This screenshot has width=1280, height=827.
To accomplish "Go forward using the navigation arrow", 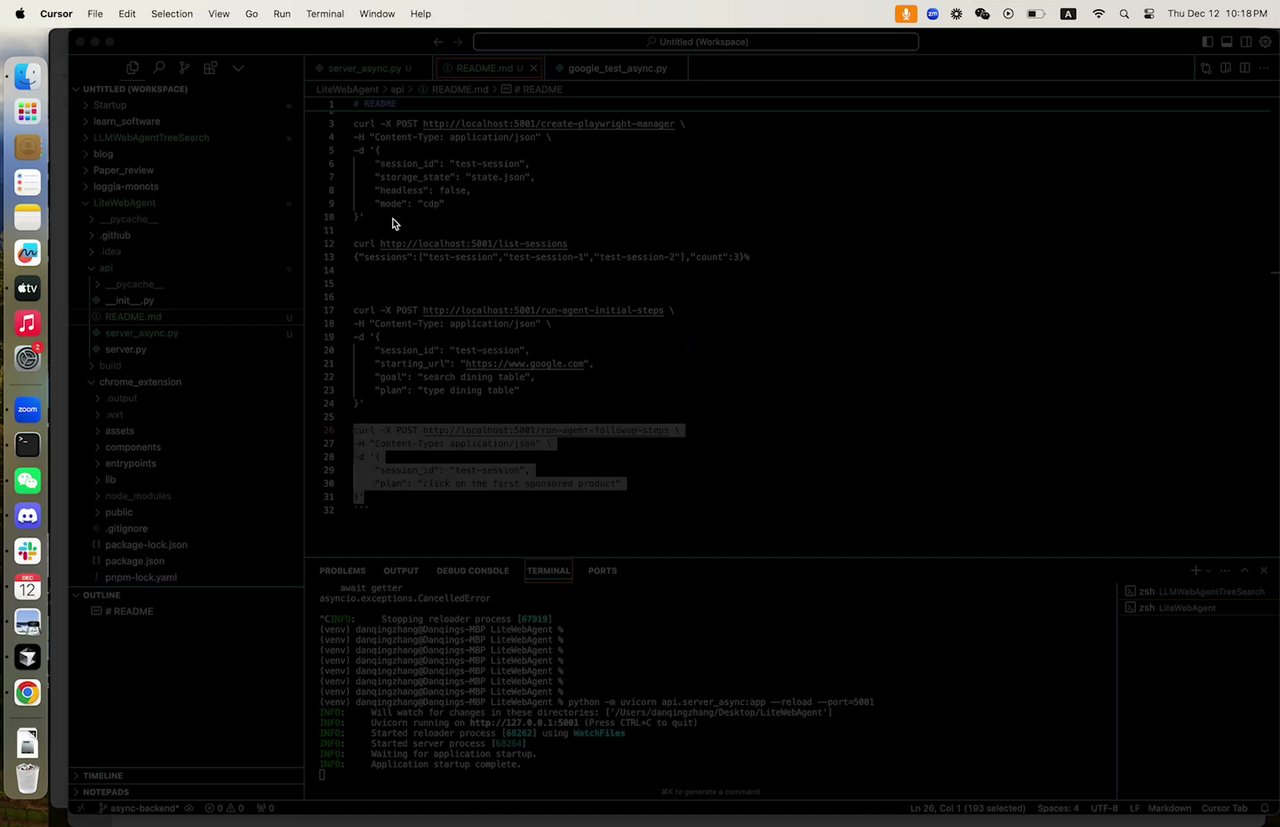I will [458, 42].
